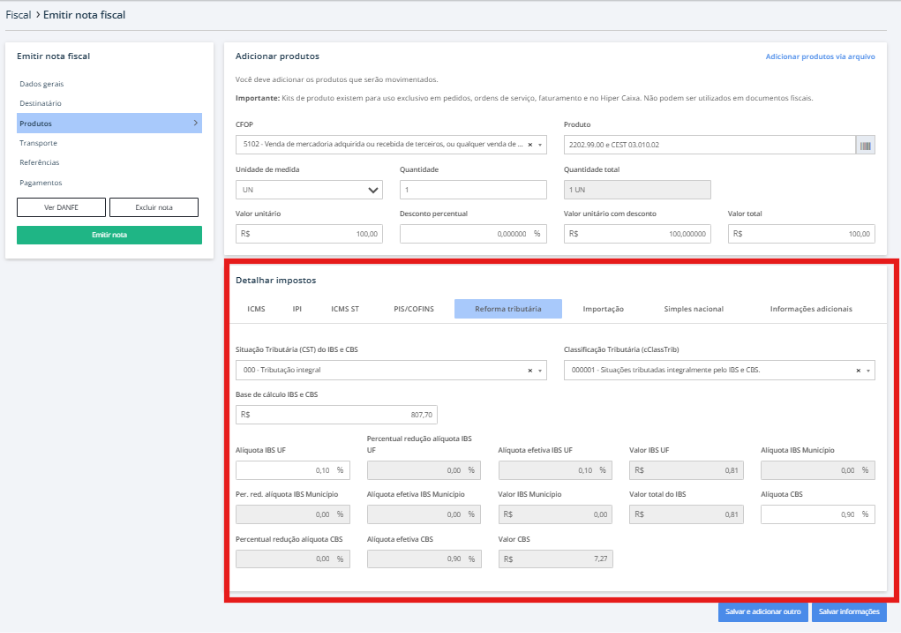
Task: Clear the Situação Tributária CST selection
Action: (x=530, y=370)
